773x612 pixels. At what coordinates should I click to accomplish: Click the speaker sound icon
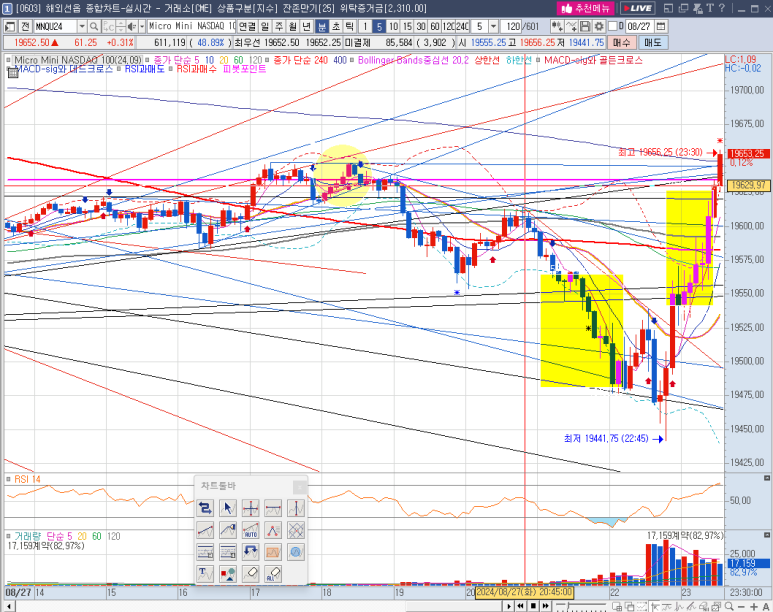click(132, 27)
